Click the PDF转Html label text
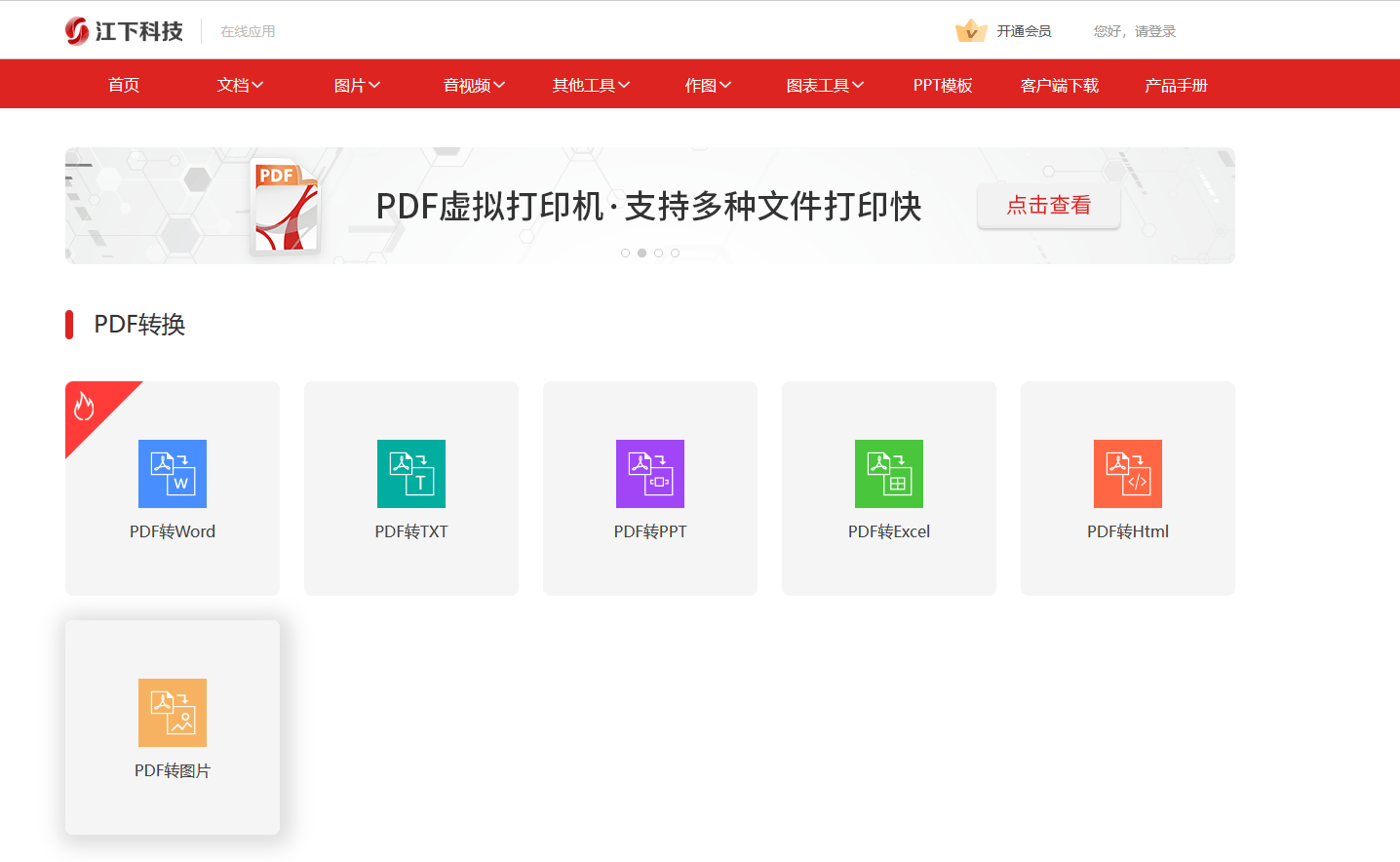 [1128, 531]
